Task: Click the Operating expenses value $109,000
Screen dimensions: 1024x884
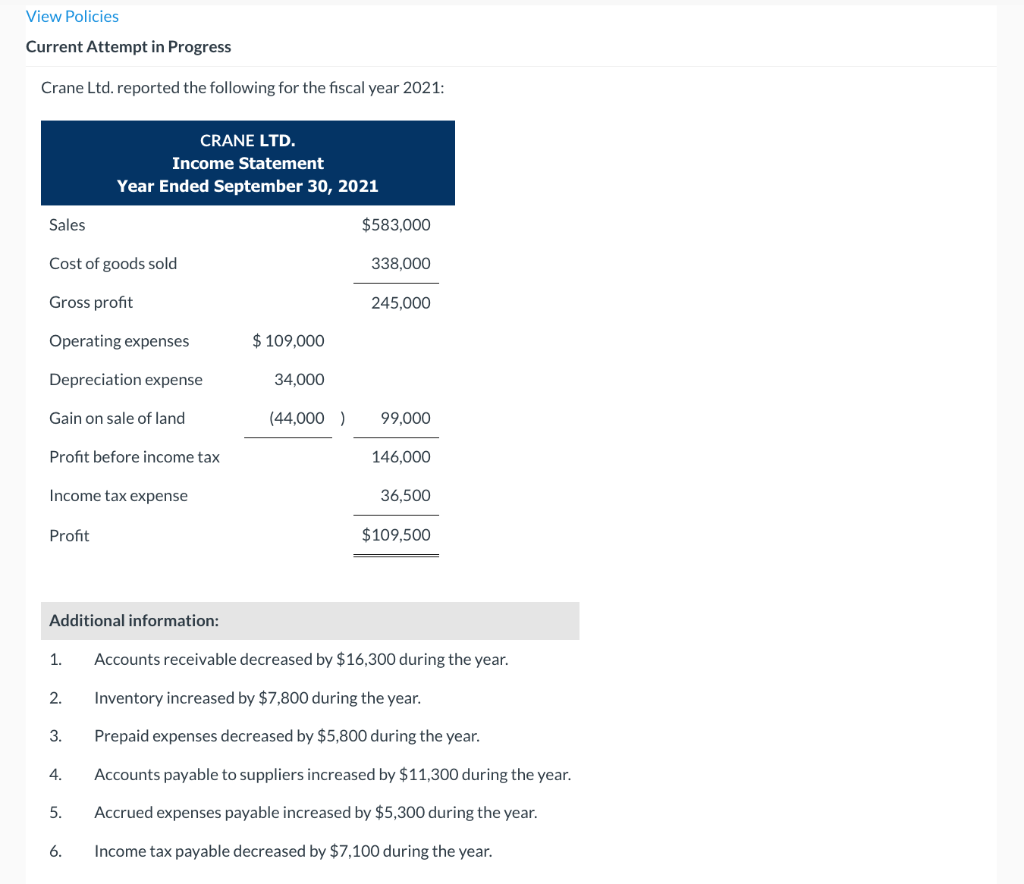Action: (x=288, y=340)
